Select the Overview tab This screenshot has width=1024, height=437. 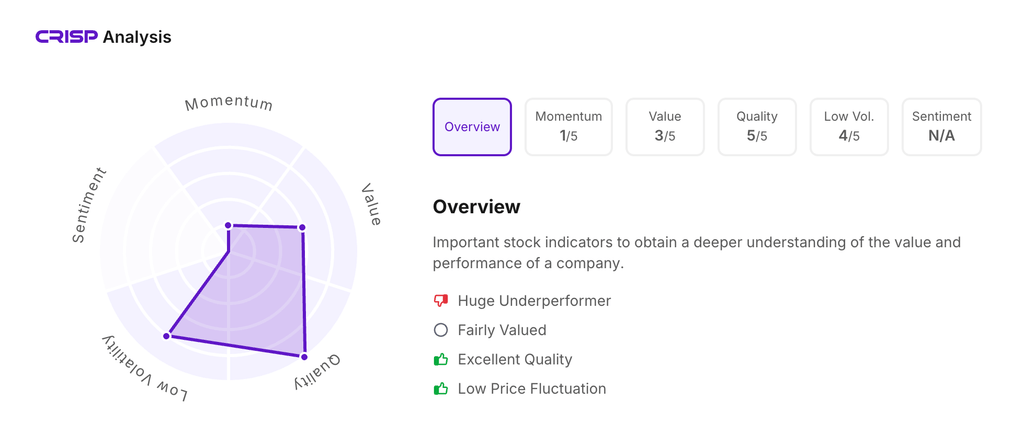[472, 127]
